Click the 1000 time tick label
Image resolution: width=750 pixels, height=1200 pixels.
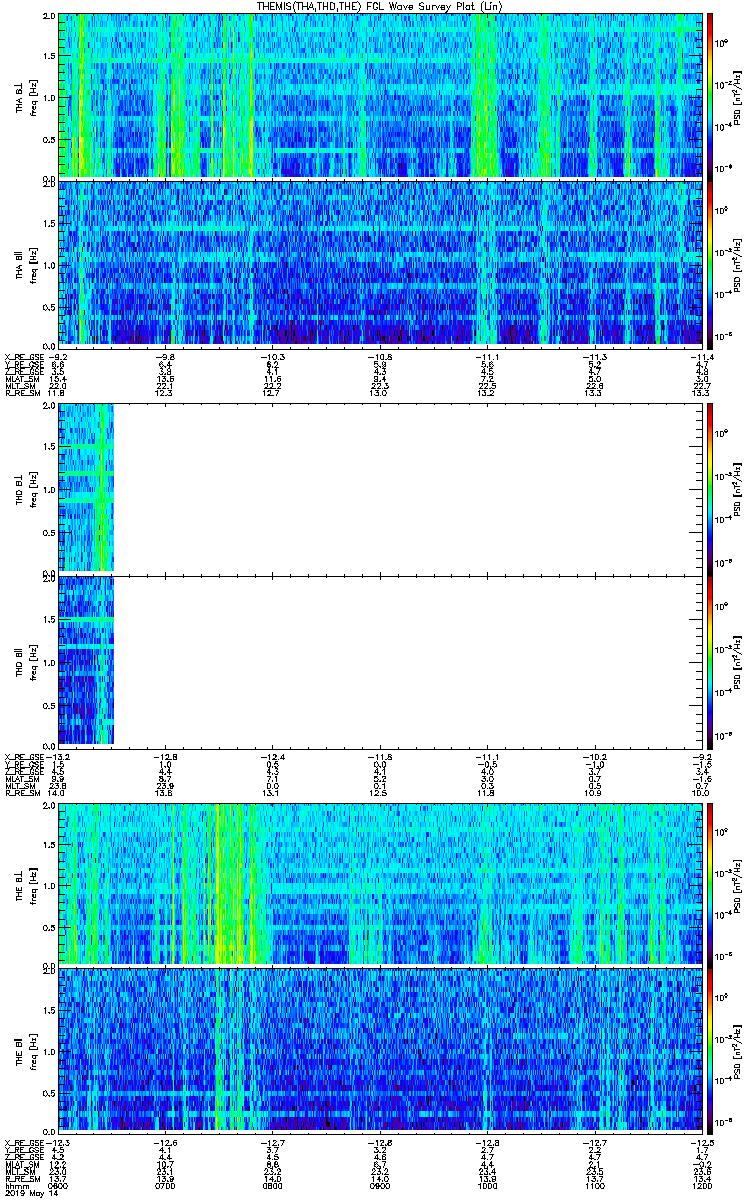click(487, 1186)
